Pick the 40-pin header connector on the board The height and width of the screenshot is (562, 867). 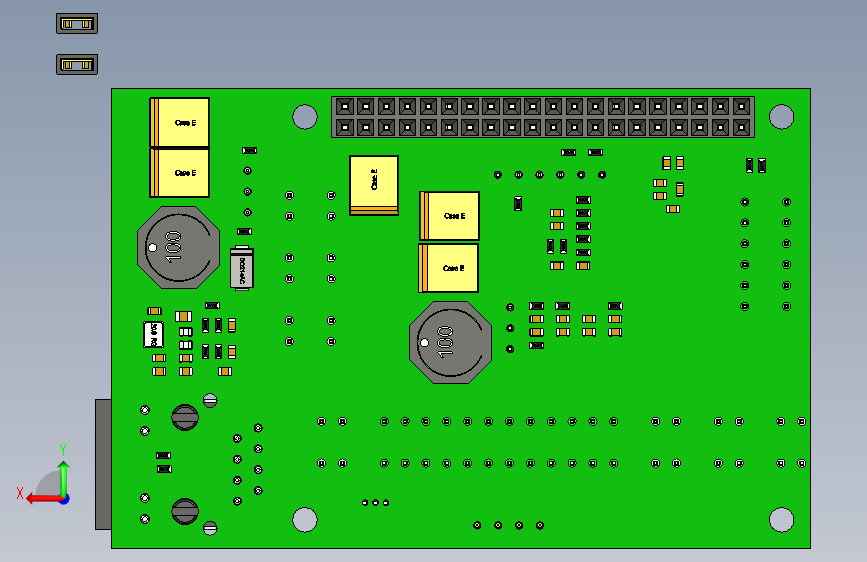[x=543, y=117]
